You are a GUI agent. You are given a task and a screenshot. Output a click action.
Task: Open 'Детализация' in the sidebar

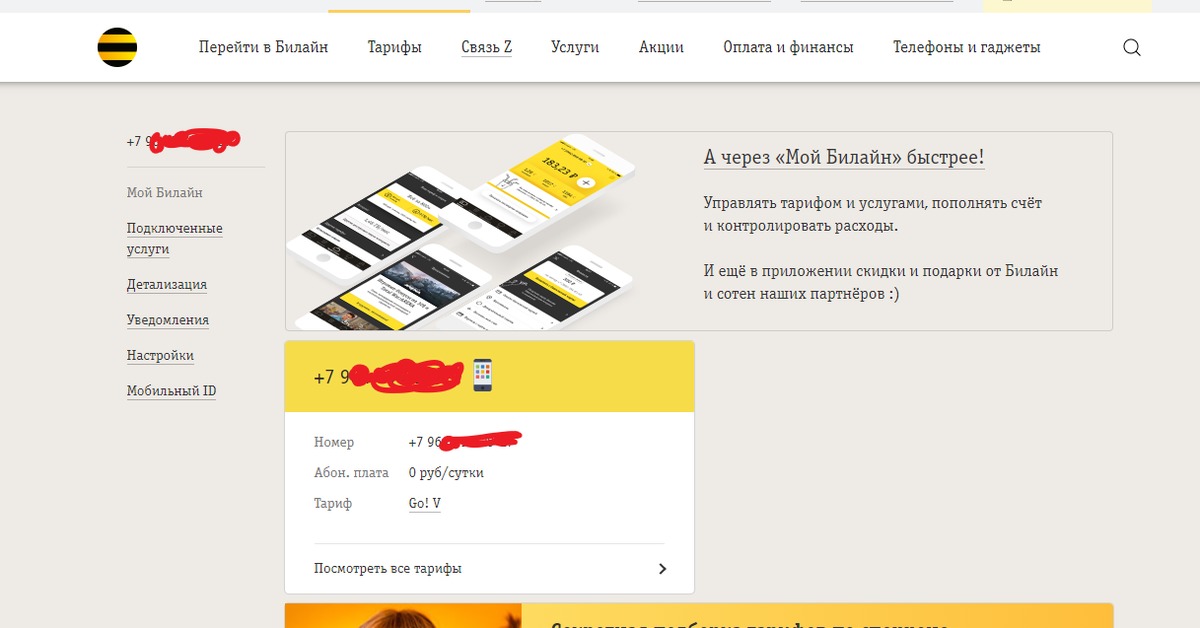167,285
